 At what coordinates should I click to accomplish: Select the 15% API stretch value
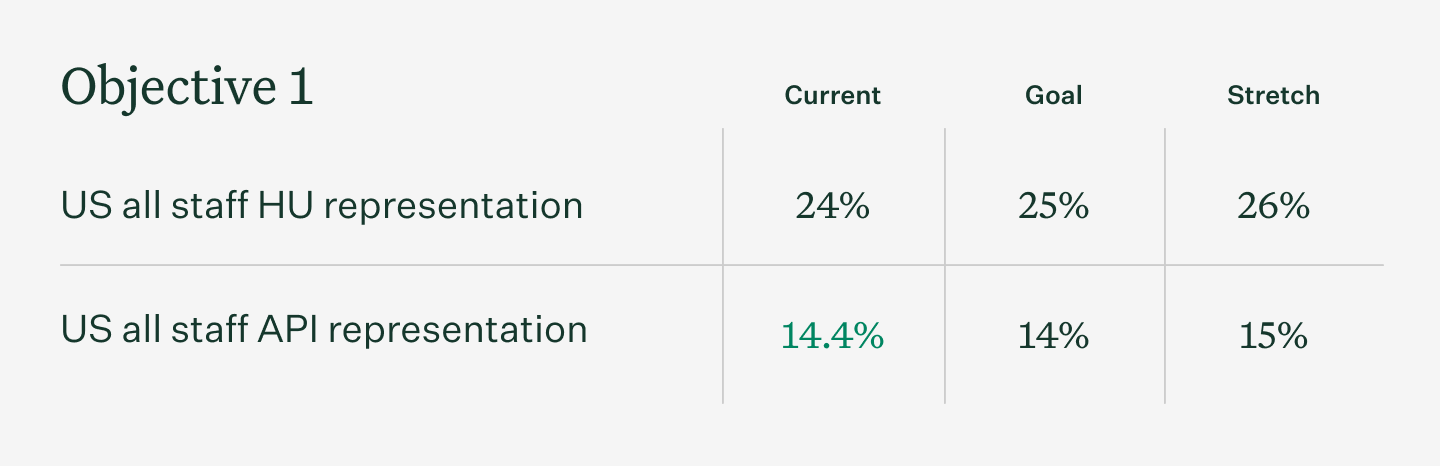(1273, 336)
